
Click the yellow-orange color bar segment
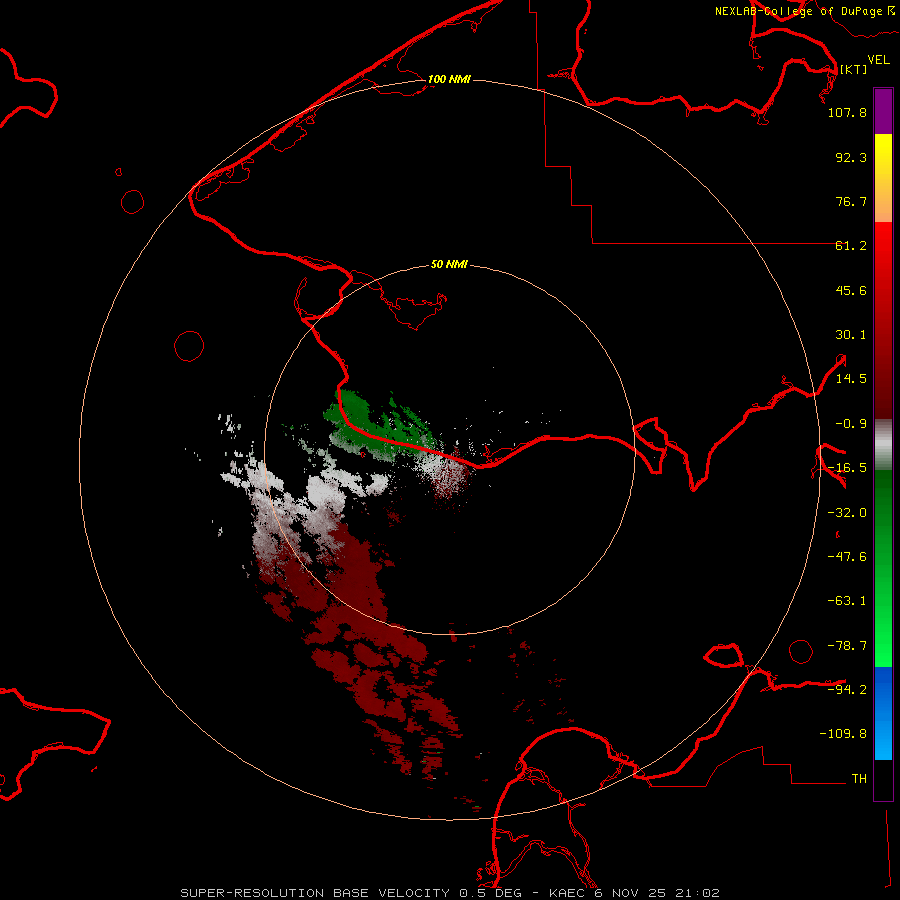pos(883,178)
